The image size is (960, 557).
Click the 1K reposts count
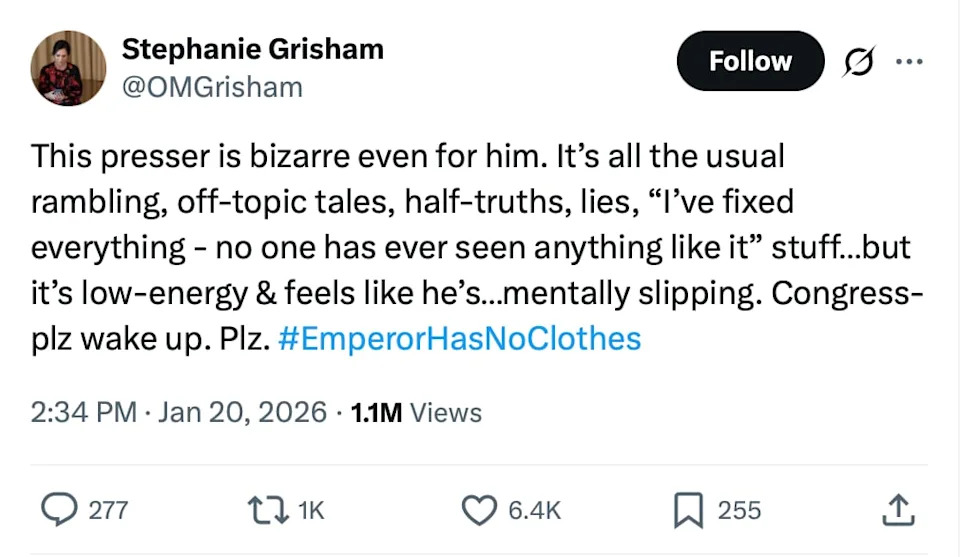pyautogui.click(x=311, y=510)
